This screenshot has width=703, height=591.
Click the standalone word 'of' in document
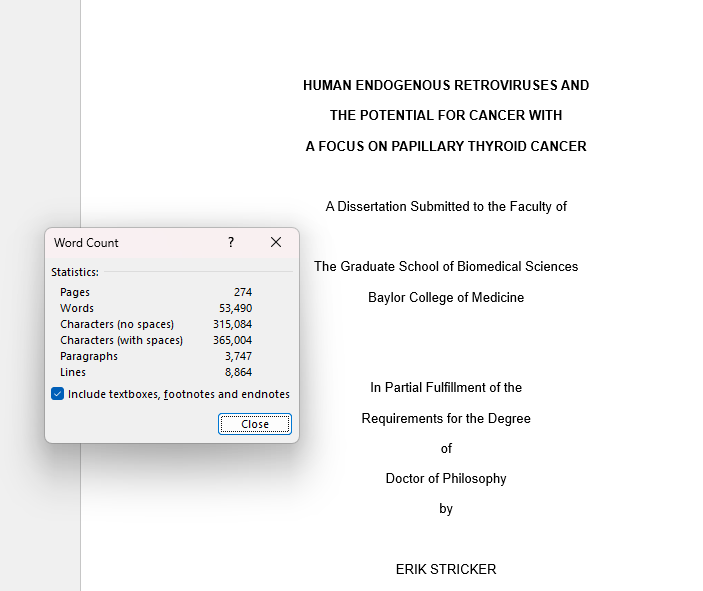click(446, 448)
